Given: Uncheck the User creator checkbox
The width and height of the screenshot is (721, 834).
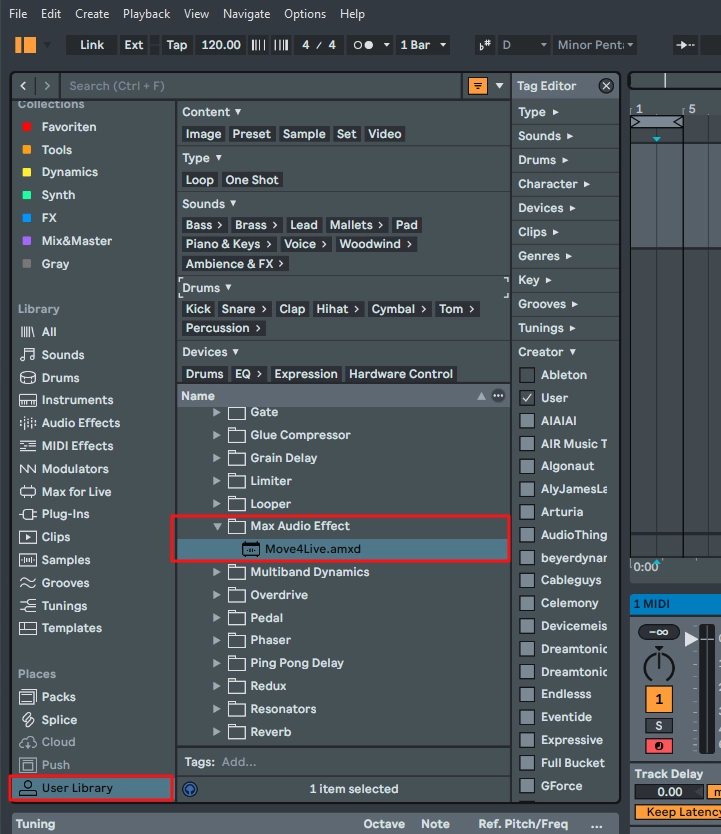Looking at the screenshot, I should coord(526,397).
